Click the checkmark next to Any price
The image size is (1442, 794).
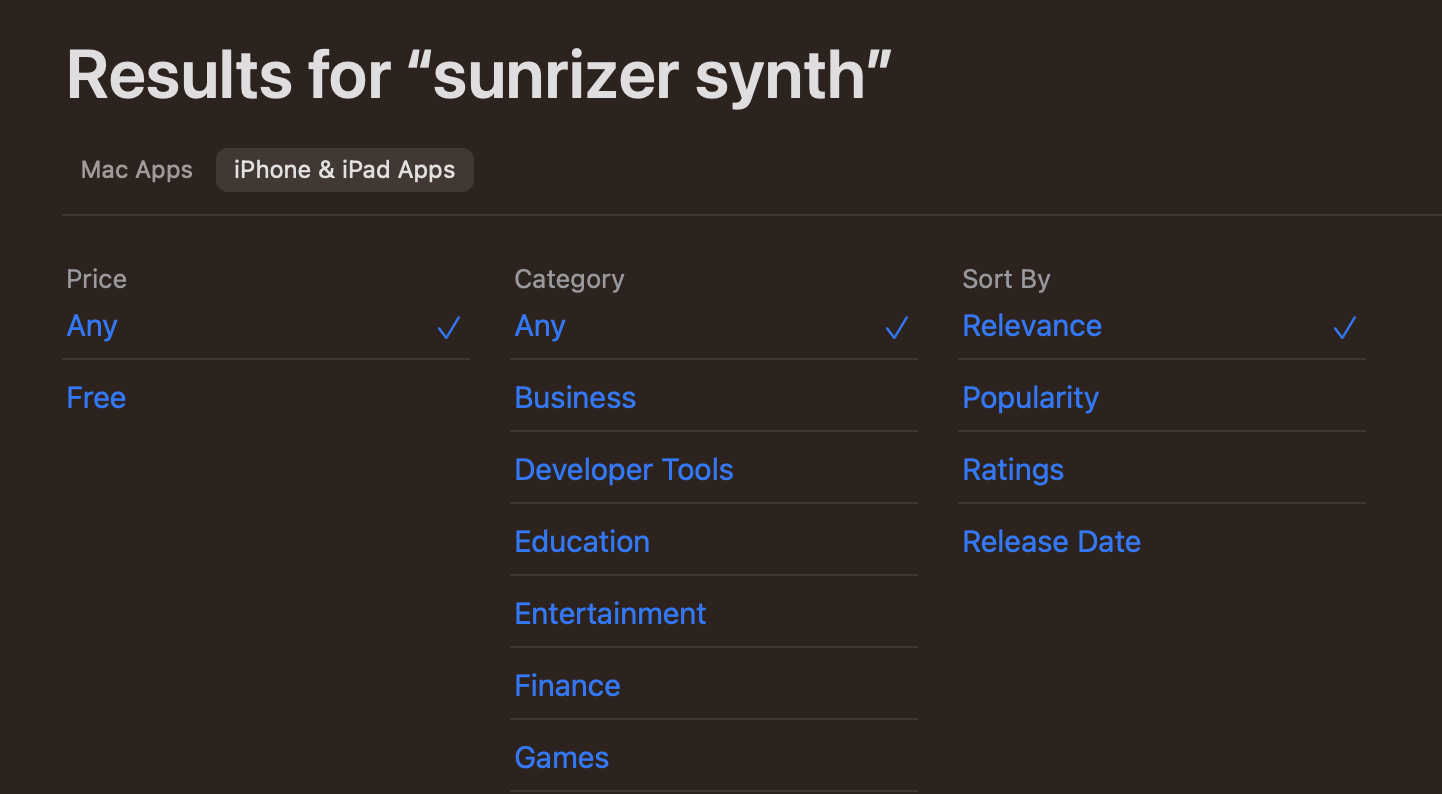[x=449, y=328]
